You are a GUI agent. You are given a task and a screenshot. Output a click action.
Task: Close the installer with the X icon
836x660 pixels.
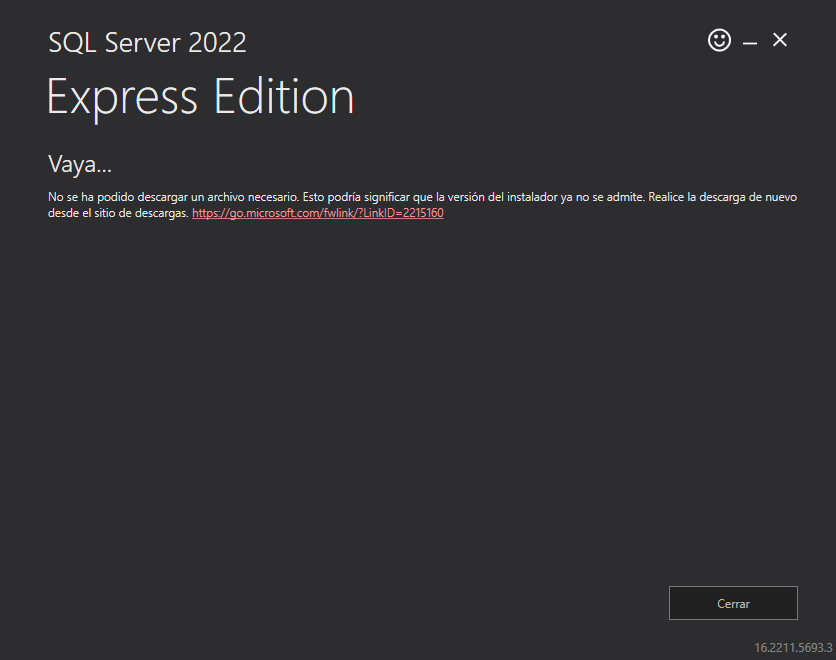point(779,40)
